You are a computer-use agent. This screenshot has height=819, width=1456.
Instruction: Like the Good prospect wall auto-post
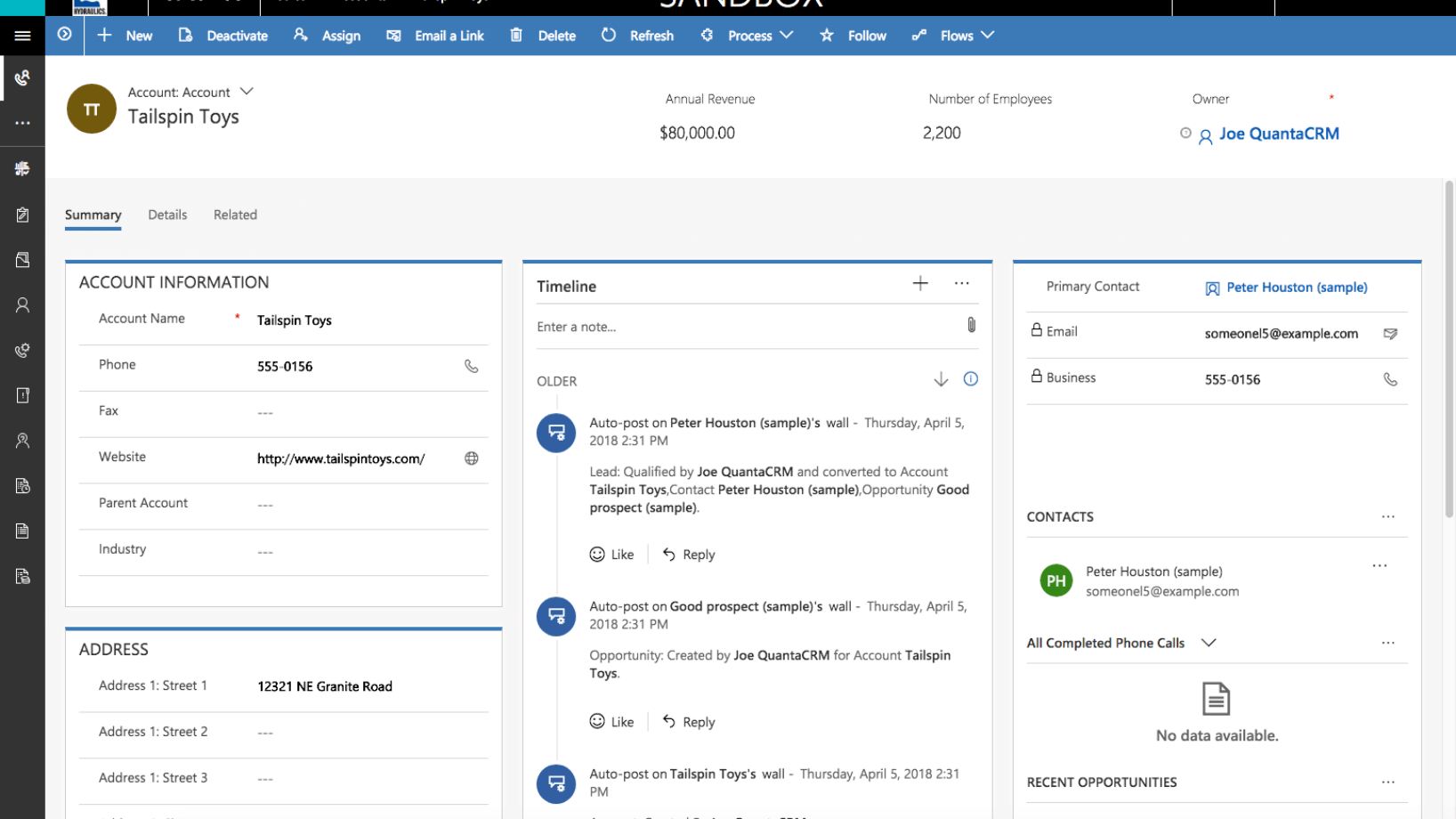pos(611,721)
